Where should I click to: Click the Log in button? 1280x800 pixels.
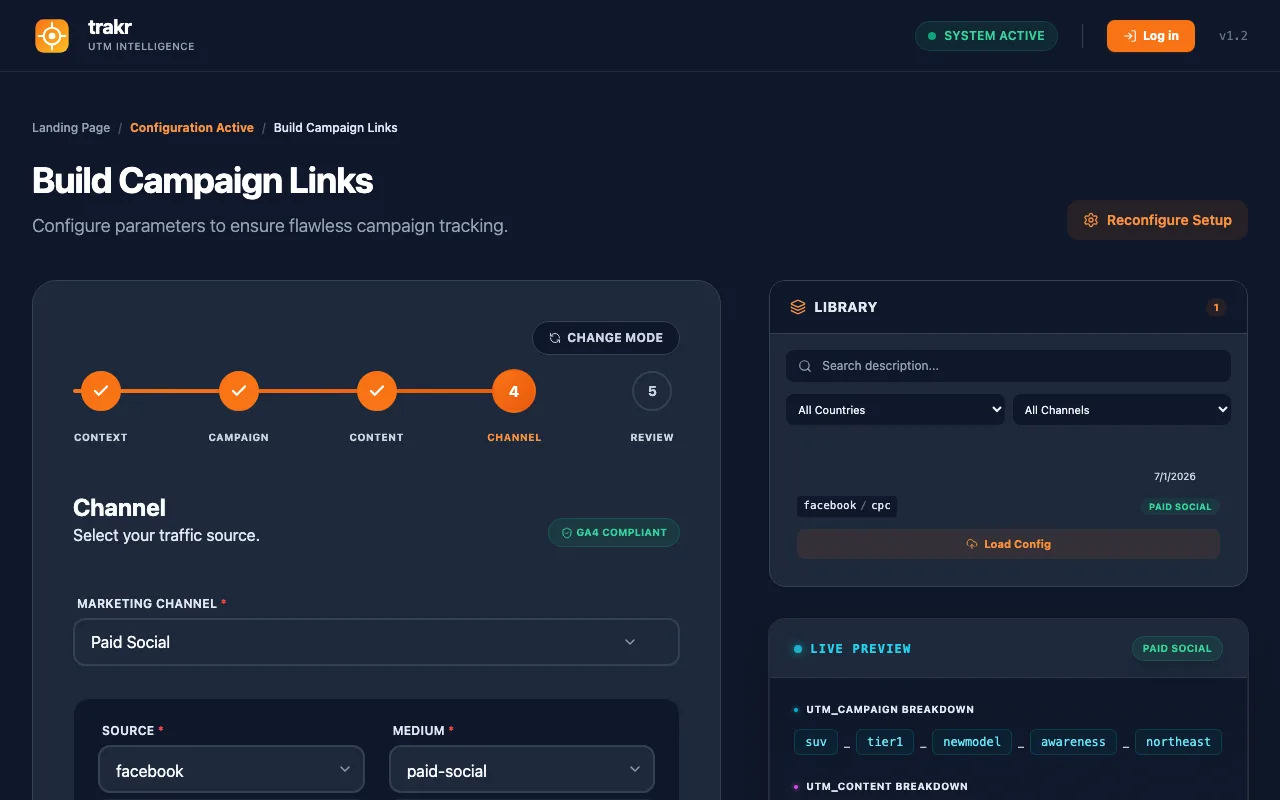pyautogui.click(x=1150, y=36)
